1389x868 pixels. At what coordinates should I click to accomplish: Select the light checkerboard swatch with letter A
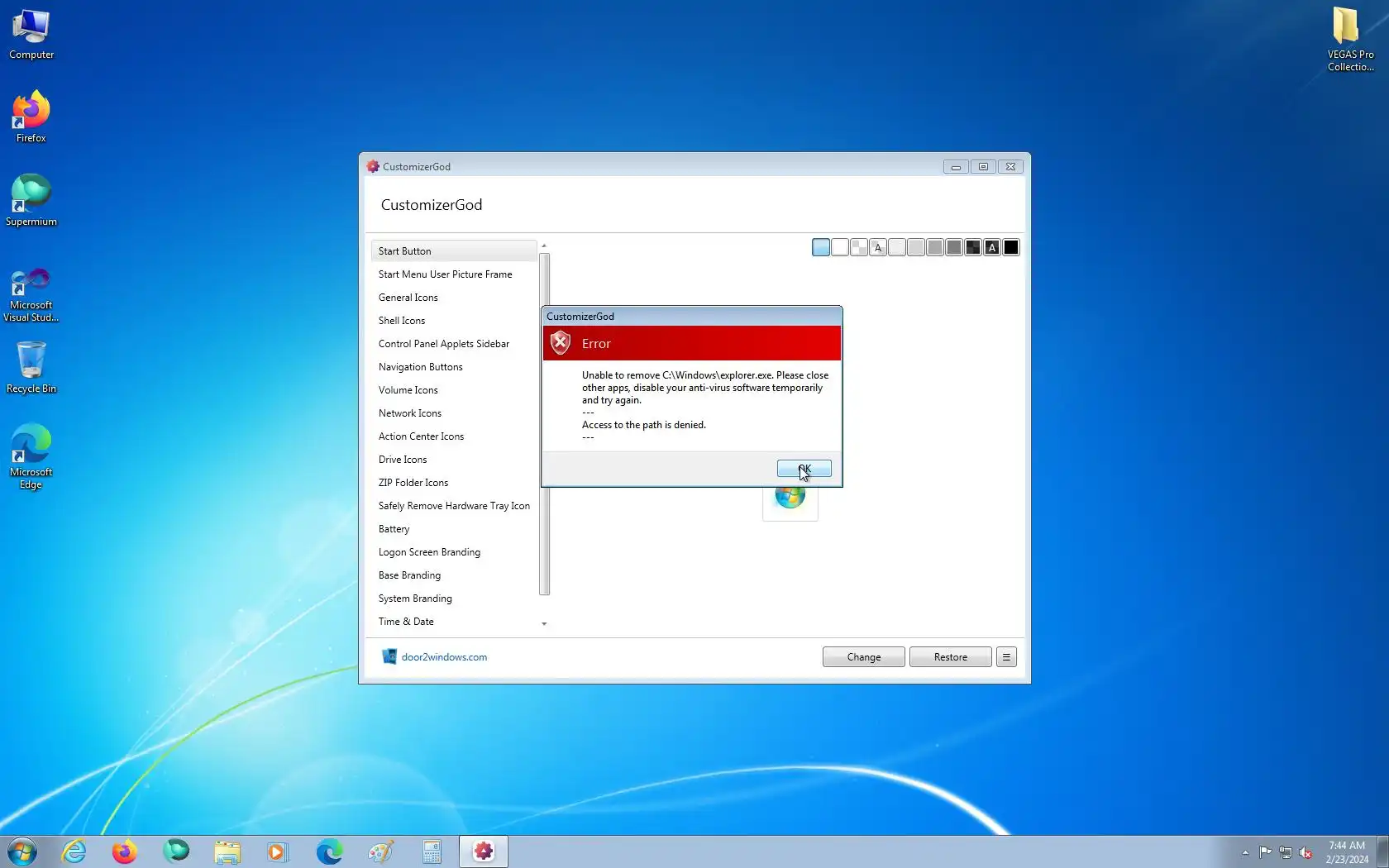click(878, 247)
